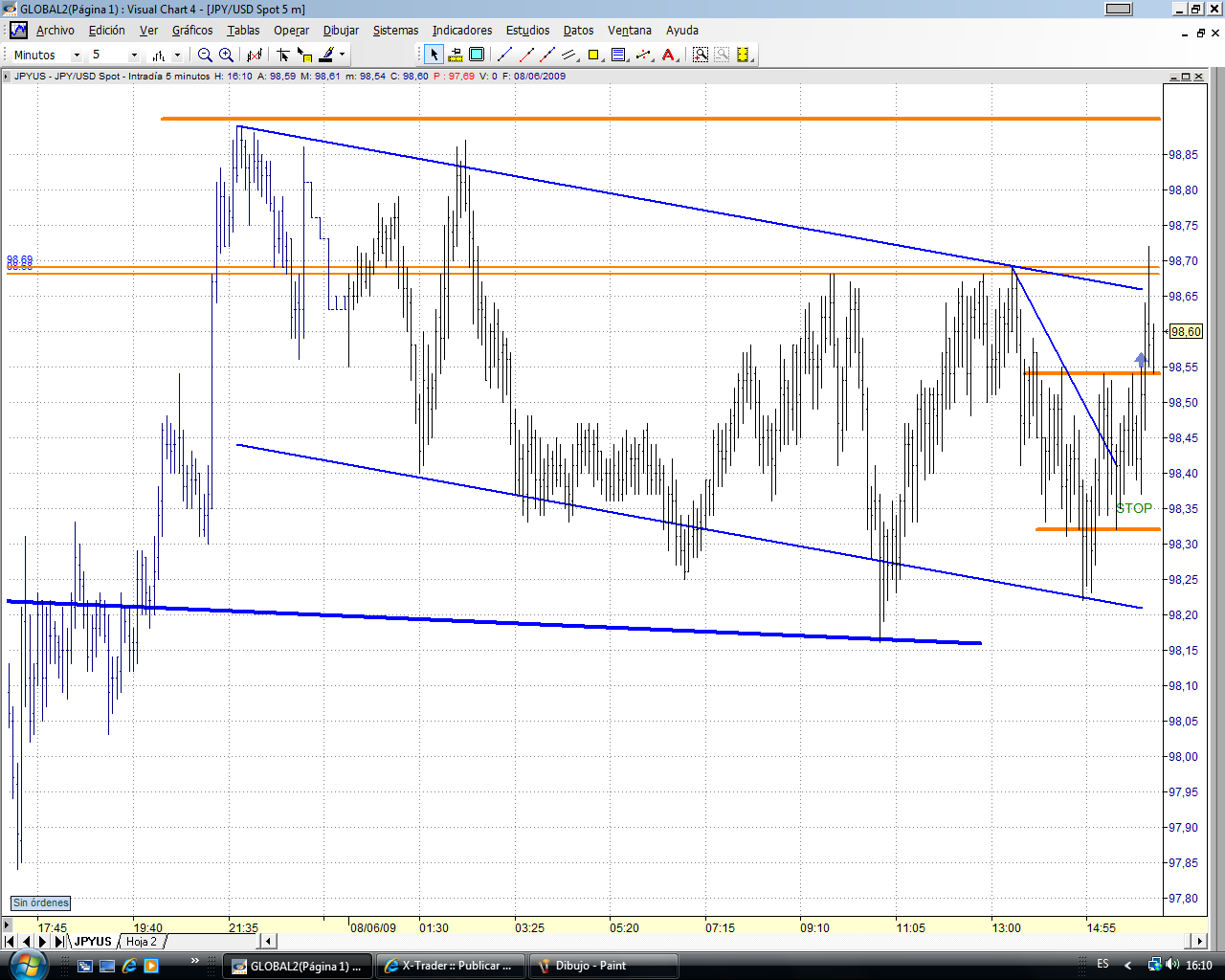1225x980 pixels.
Task: Click the green STOP label on chart
Action: [1134, 508]
